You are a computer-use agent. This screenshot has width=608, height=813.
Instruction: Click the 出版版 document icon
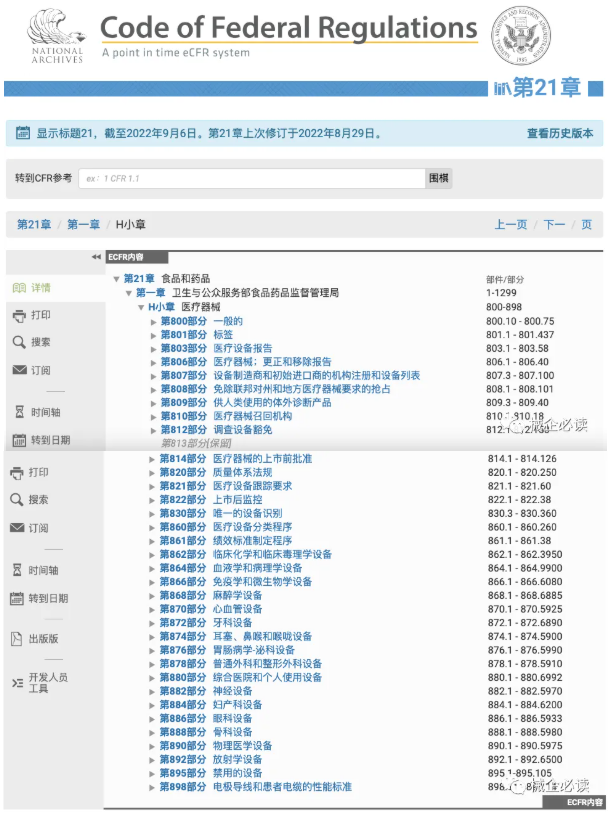click(17, 639)
